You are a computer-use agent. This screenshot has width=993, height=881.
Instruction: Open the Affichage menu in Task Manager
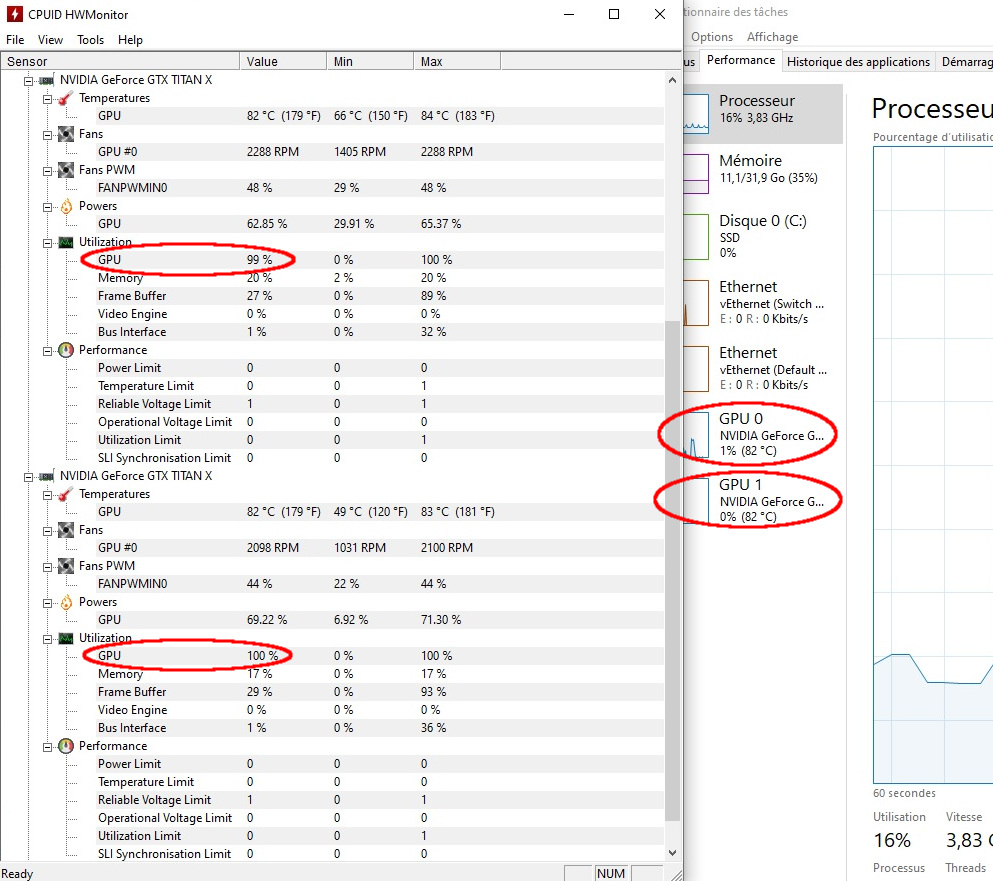772,37
